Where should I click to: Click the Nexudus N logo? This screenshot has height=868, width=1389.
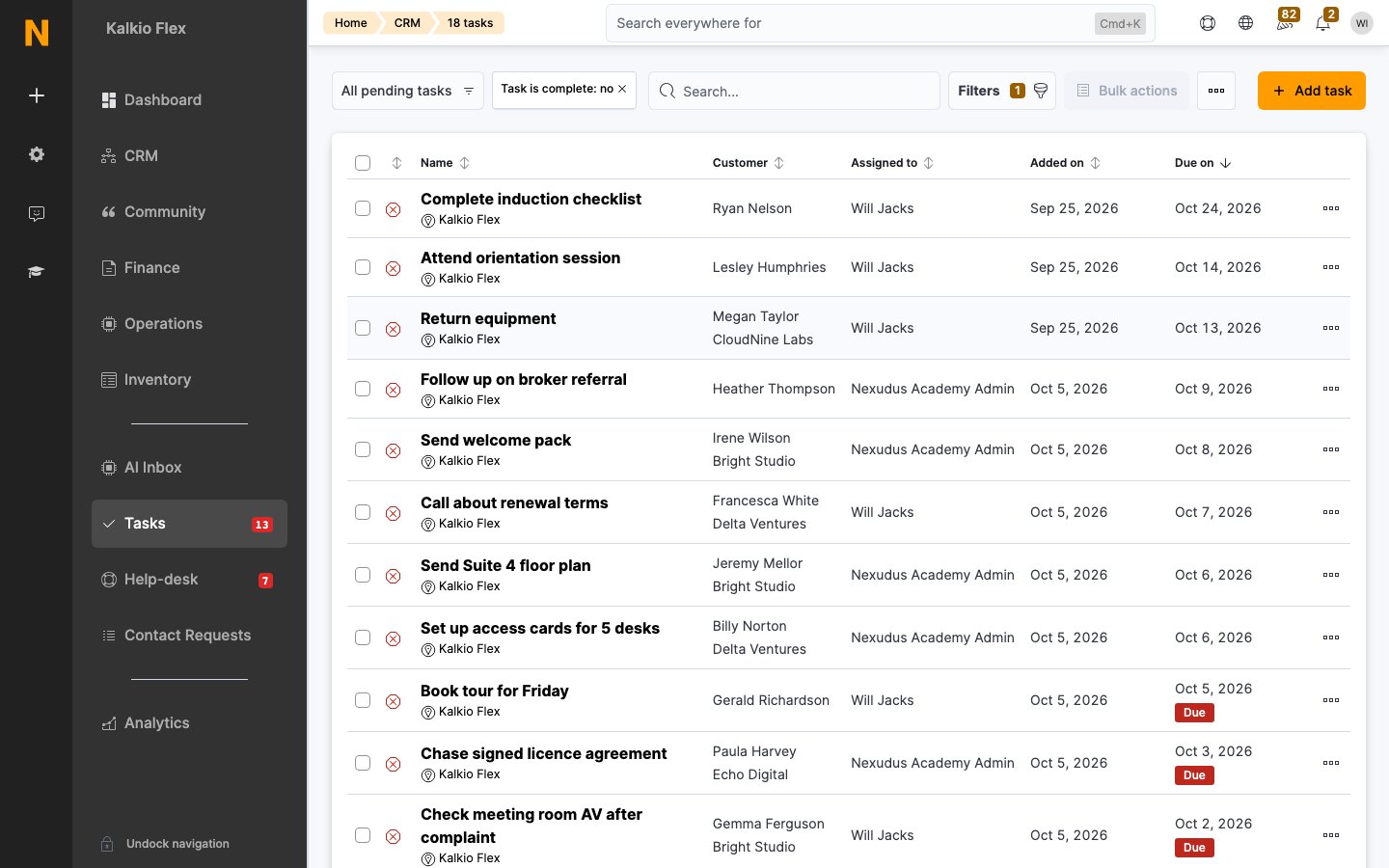[37, 33]
